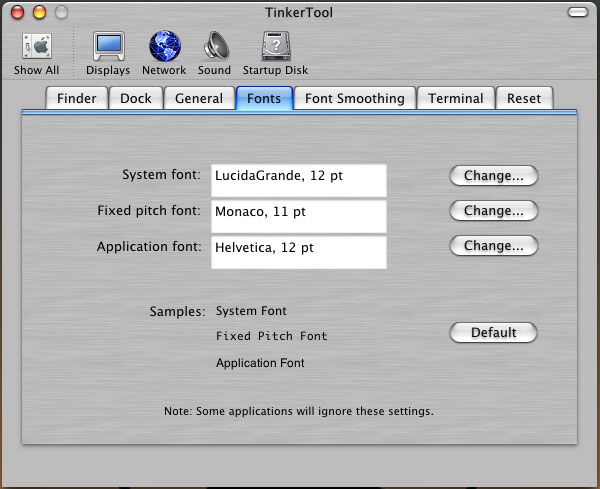
Task: Click the System font field showing LucidaGrande
Action: pos(299,181)
